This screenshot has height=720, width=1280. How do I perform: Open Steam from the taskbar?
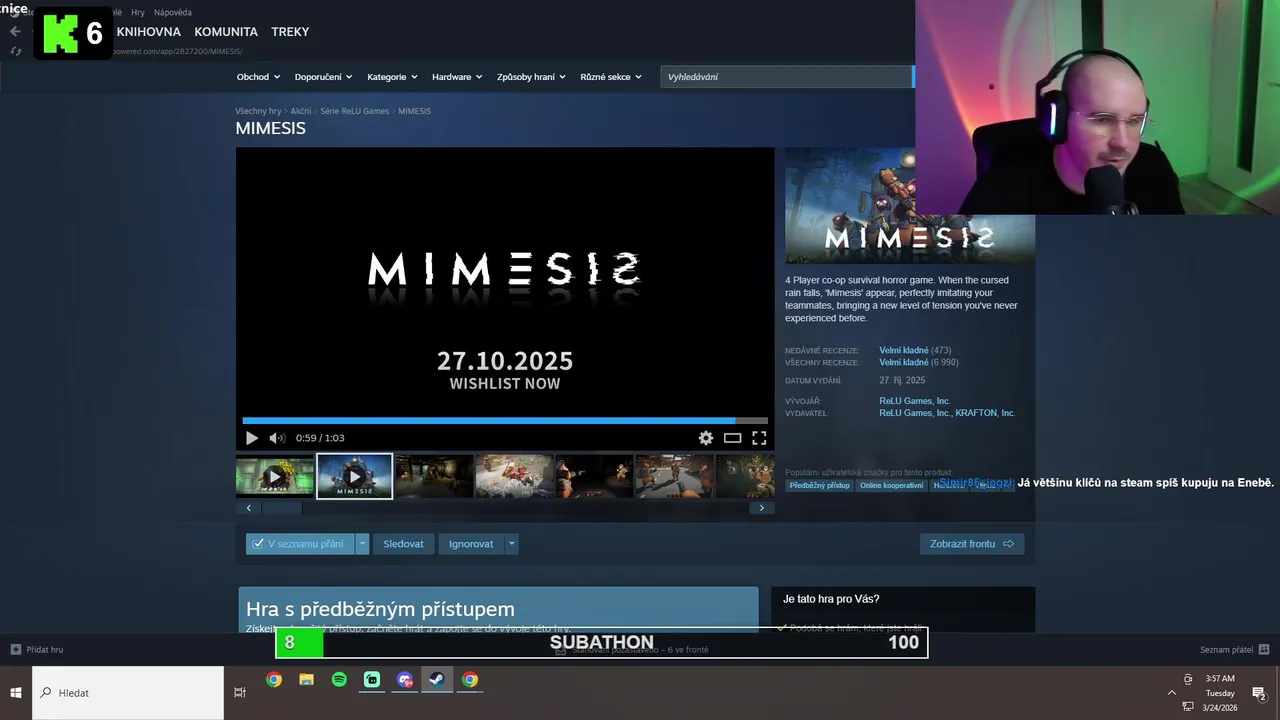[437, 680]
